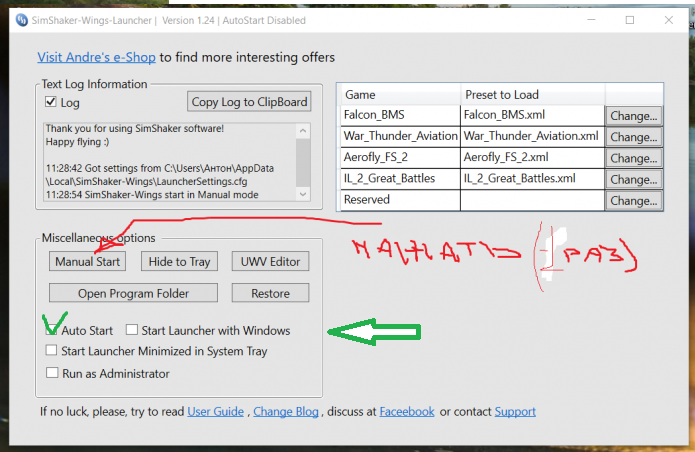The height and width of the screenshot is (452, 695).
Task: Click the 'Thank you for using SimShaker software!' log line
Action: [x=135, y=129]
